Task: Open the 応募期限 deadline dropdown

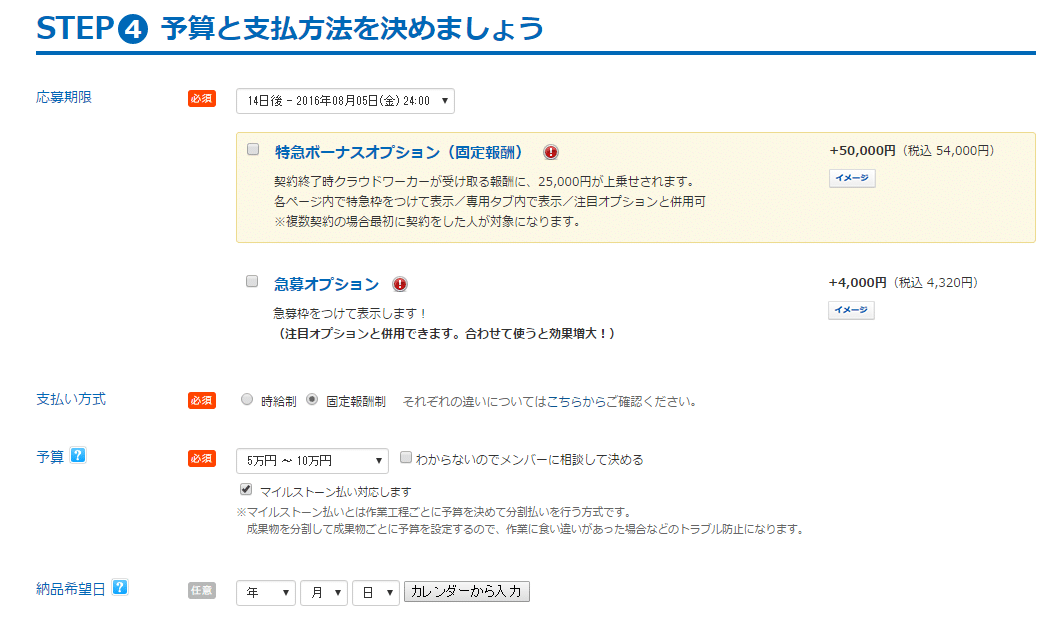Action: [x=345, y=101]
